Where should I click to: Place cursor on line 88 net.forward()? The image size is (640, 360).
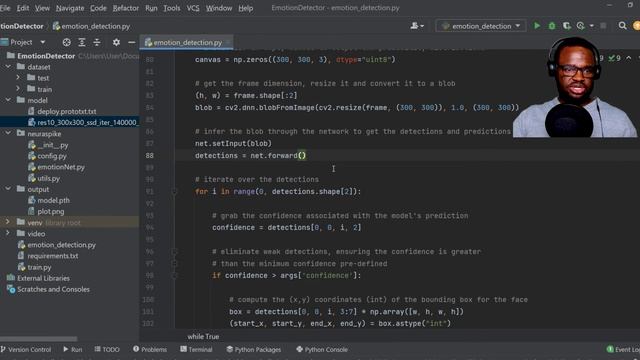250,156
